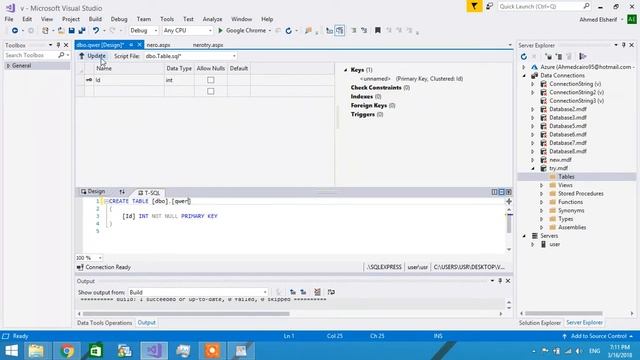Click the Save toolbar icon
The width and height of the screenshot is (640, 360).
pos(71,31)
